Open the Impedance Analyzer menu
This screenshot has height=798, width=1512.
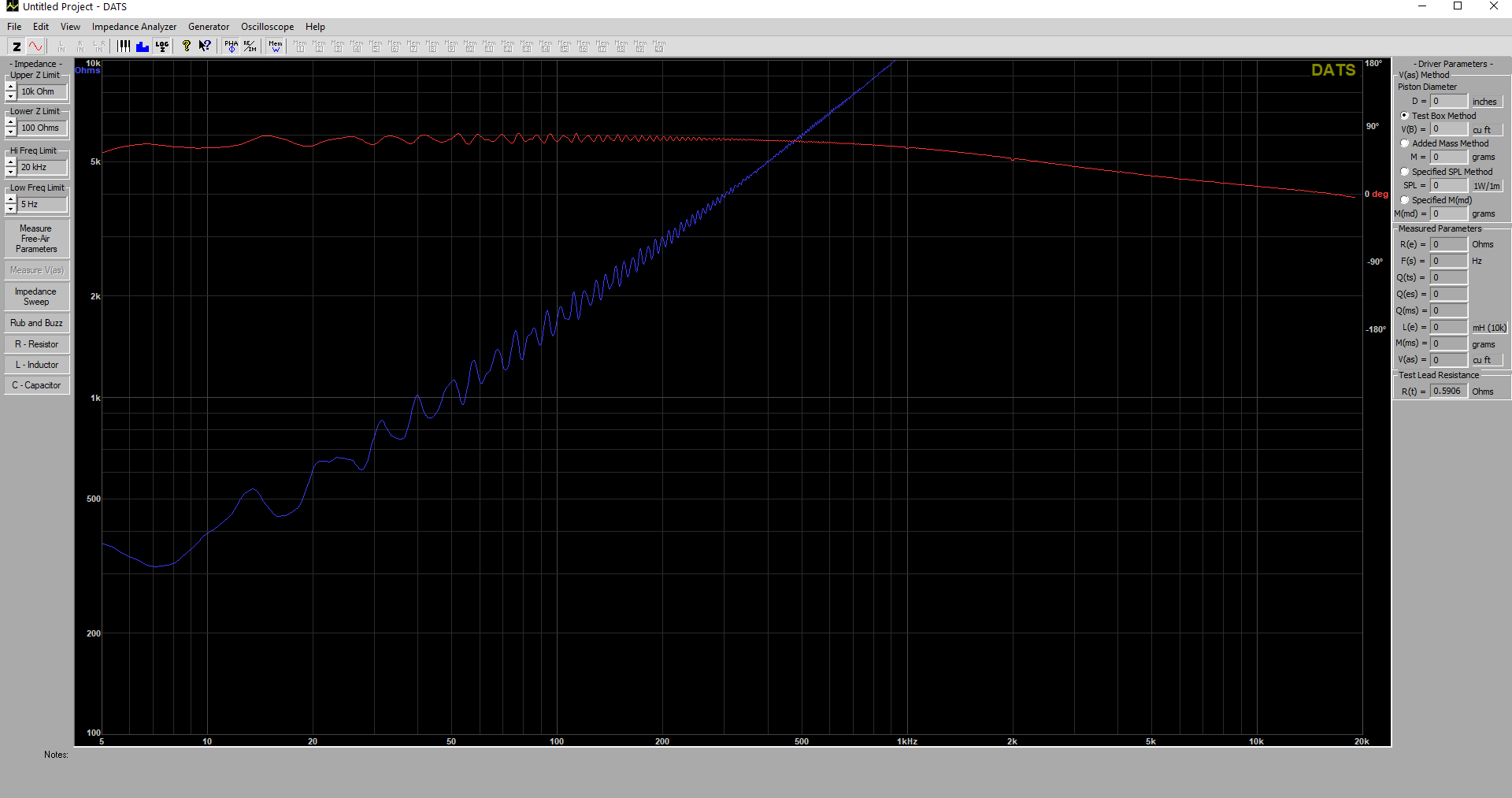coord(134,27)
